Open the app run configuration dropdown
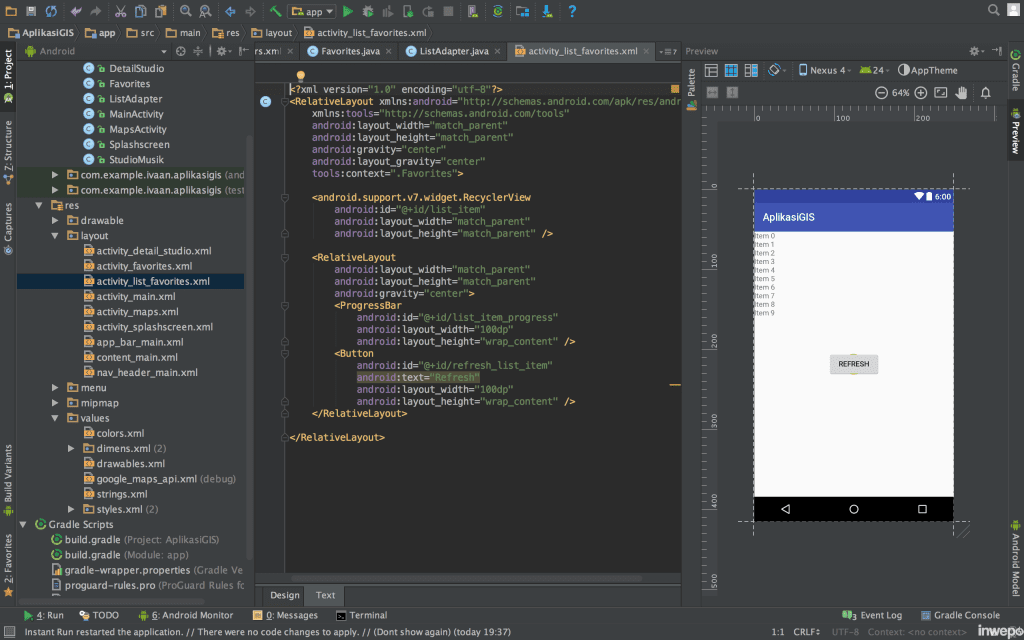 tap(312, 12)
